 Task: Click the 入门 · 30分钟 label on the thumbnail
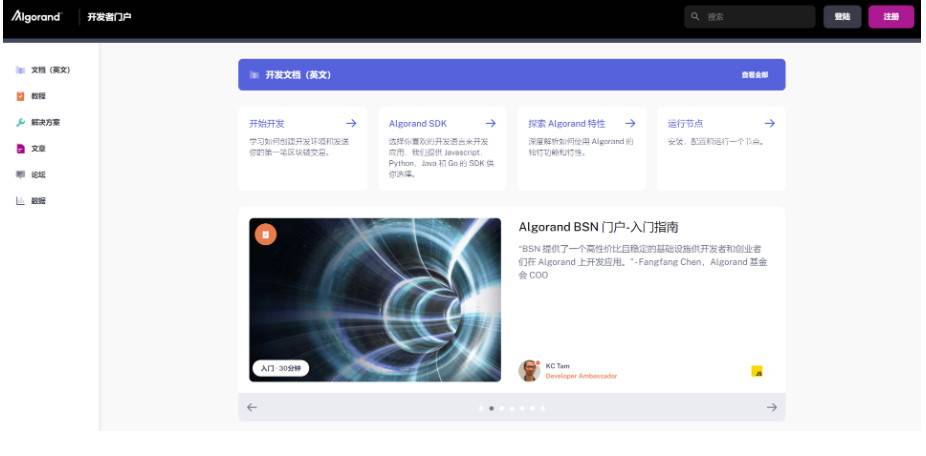[281, 368]
